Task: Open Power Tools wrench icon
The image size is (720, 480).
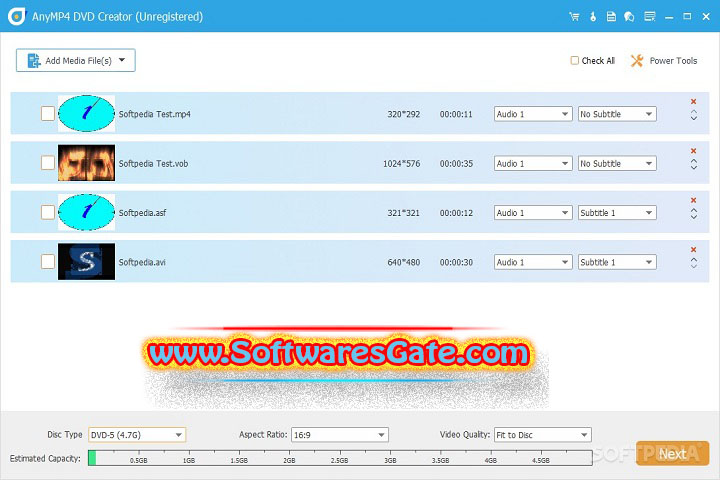Action: click(x=637, y=61)
